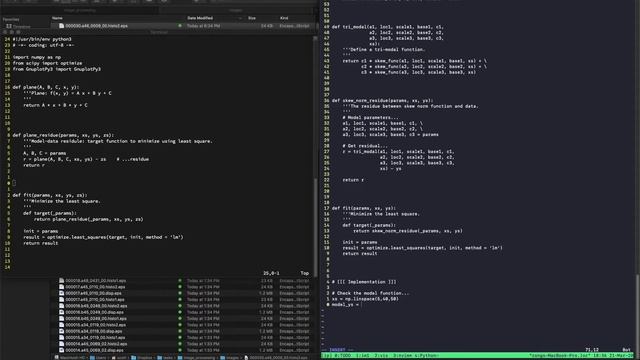Click file icon of 000016.b45_0249_00.histo2.eps row
The image size is (640, 360).
61,306
